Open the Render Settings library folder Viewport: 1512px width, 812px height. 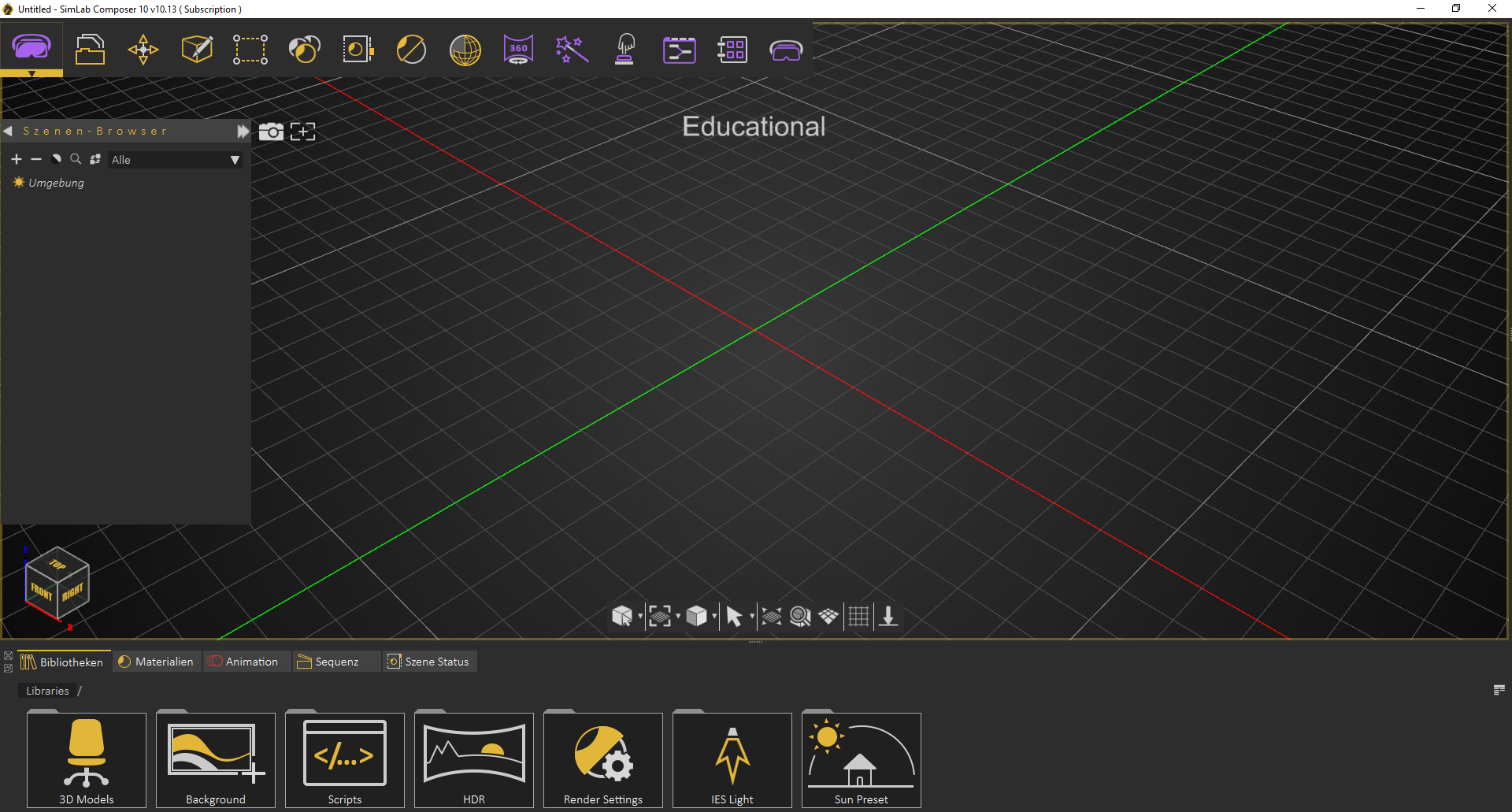603,760
